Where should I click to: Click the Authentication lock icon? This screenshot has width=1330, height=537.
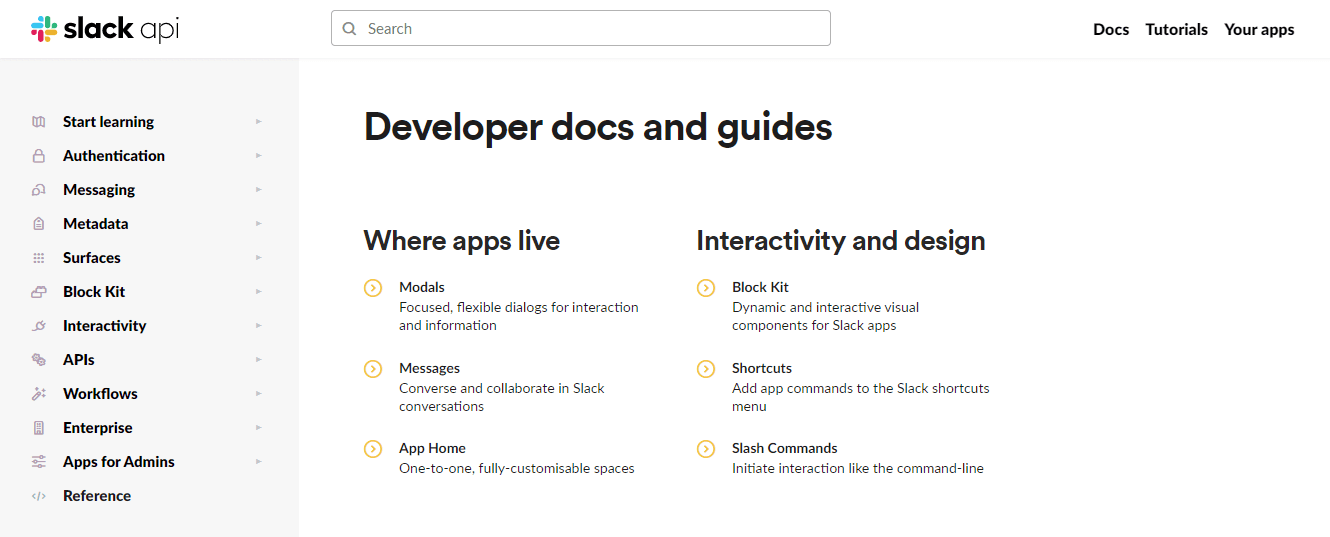(39, 156)
